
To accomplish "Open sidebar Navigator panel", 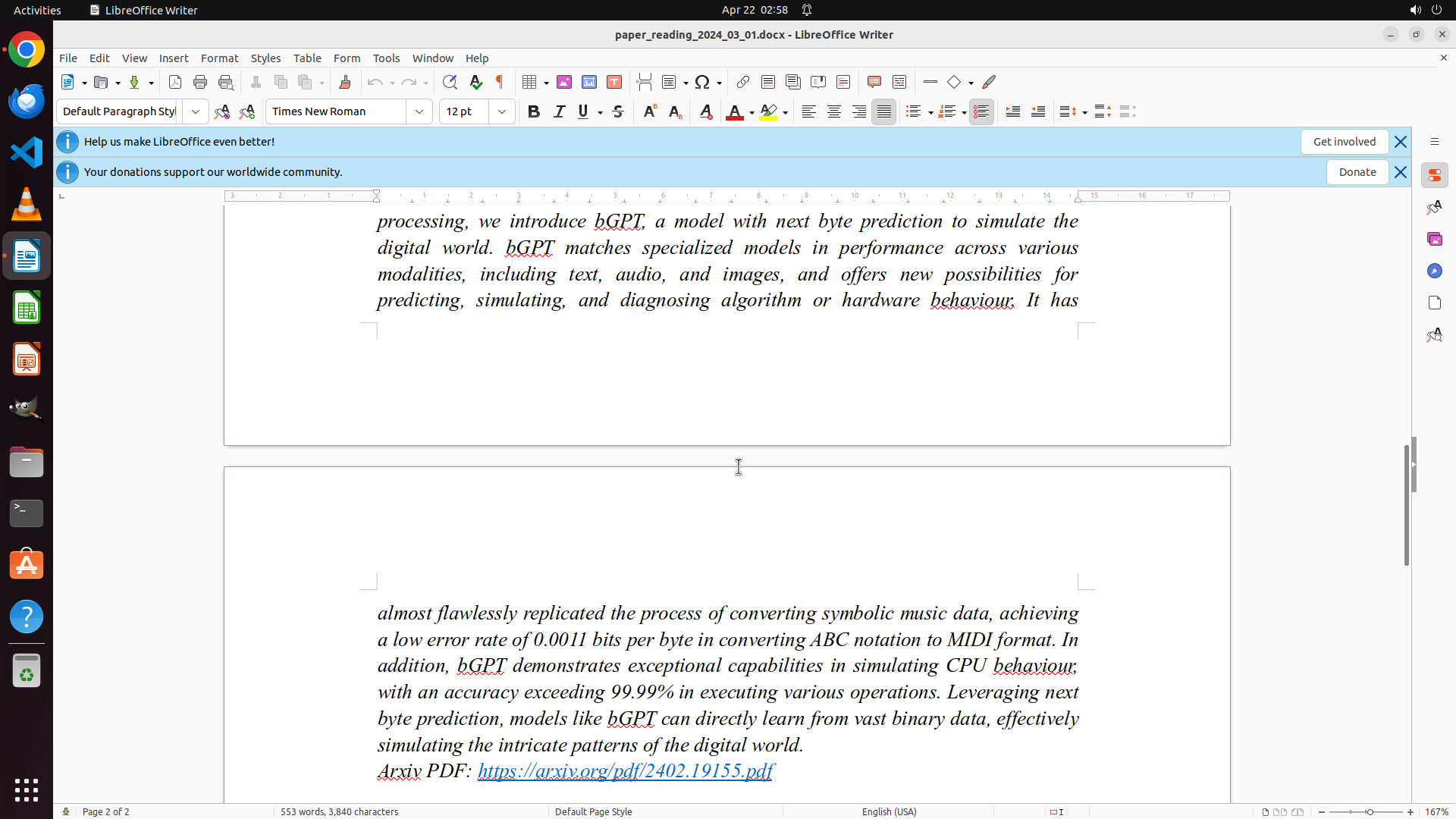I will click(x=1434, y=271).
